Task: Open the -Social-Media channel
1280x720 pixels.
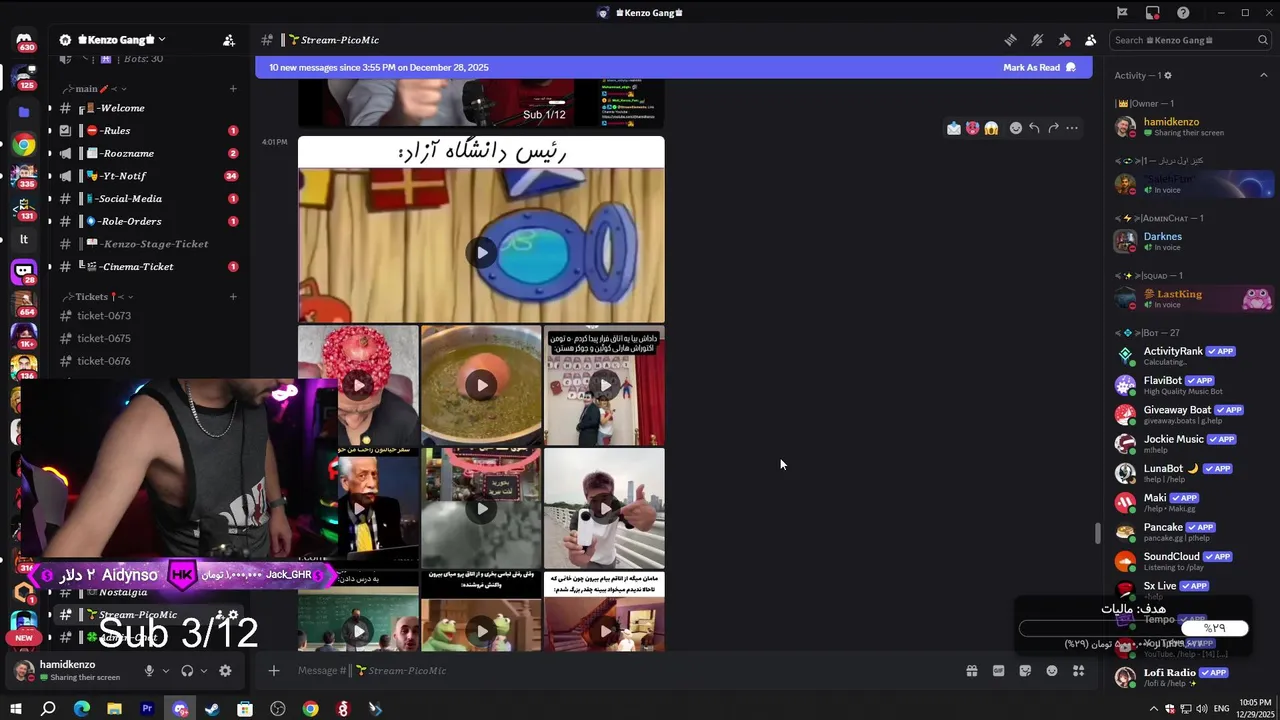Action: pyautogui.click(x=147, y=199)
